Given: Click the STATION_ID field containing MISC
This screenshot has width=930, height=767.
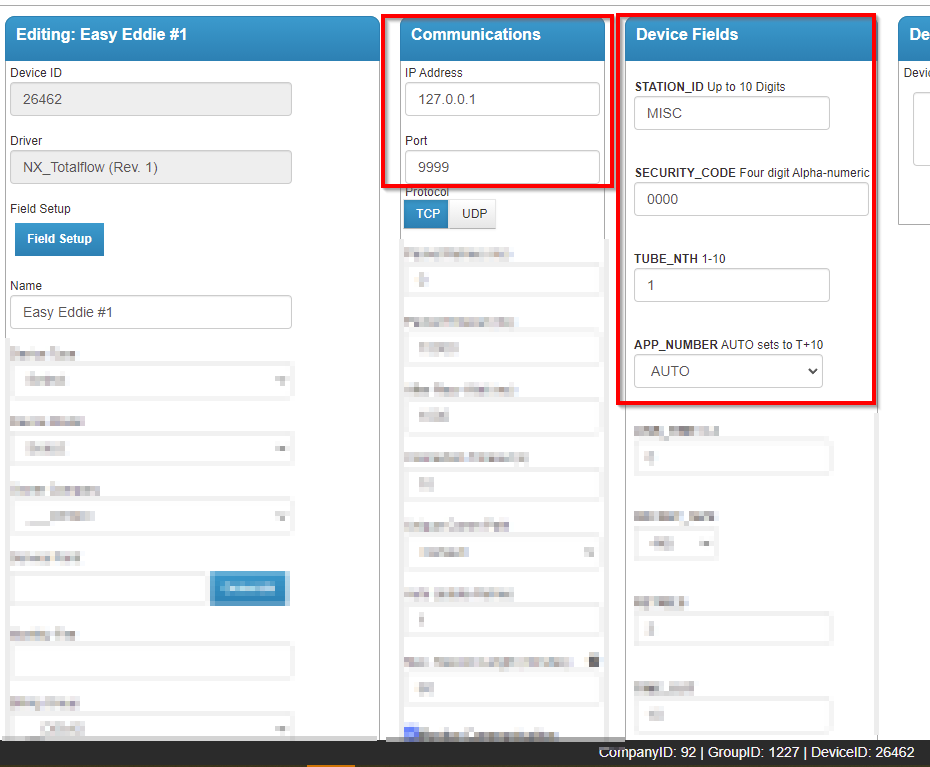Looking at the screenshot, I should (731, 113).
